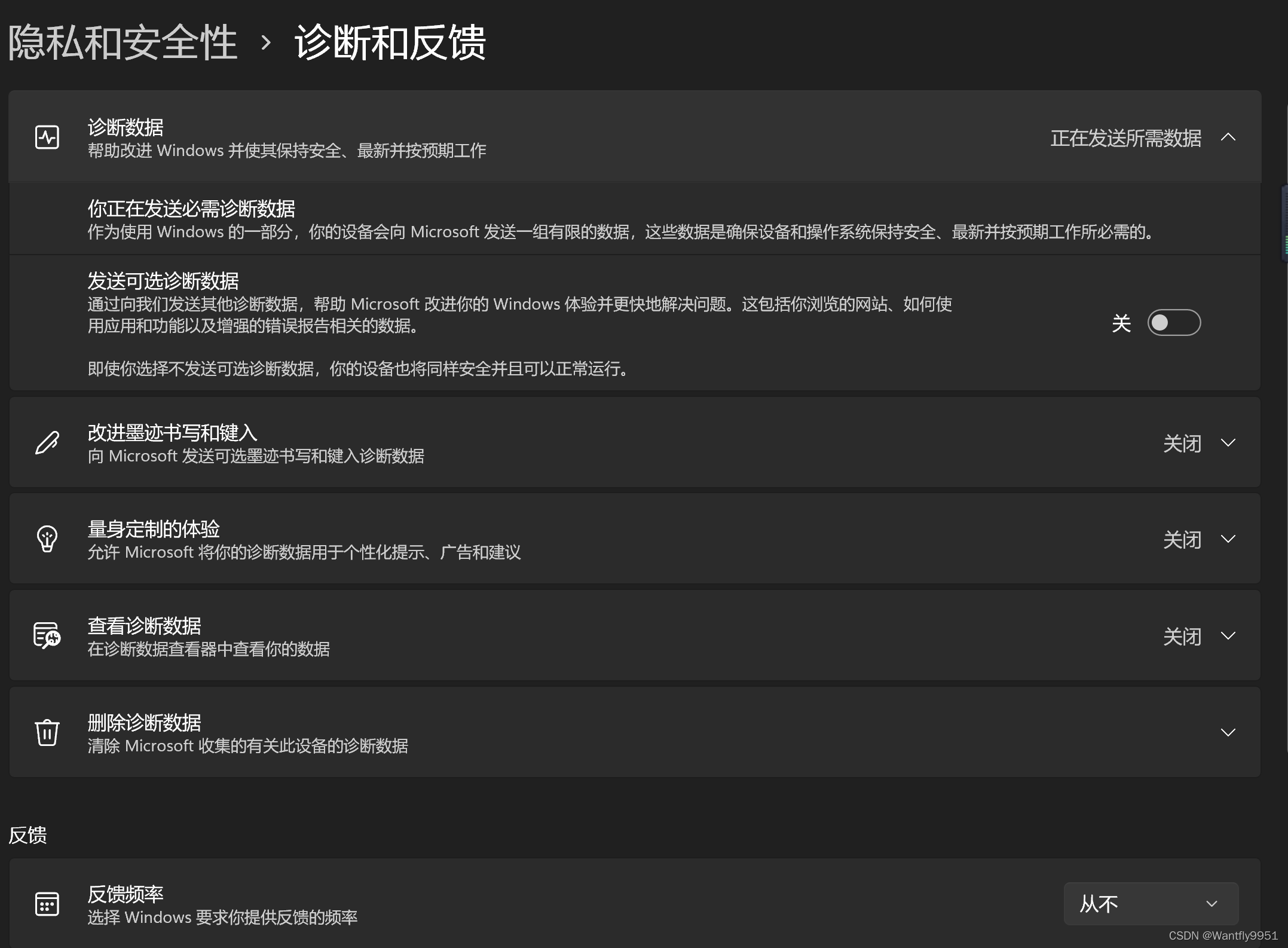1288x948 pixels.
Task: Click the diagnostic data pulse icon
Action: click(47, 137)
